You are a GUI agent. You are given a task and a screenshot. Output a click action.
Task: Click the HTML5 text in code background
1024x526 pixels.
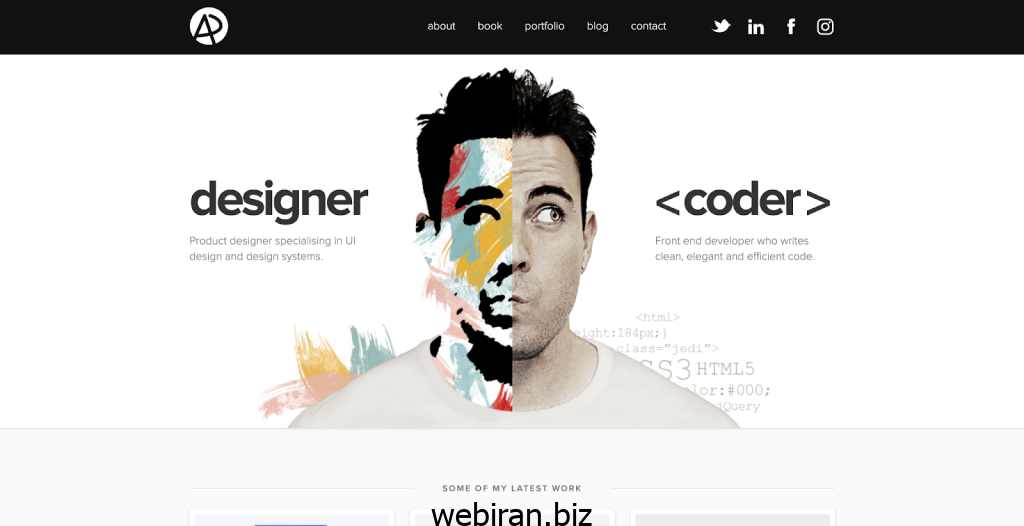coord(726,369)
